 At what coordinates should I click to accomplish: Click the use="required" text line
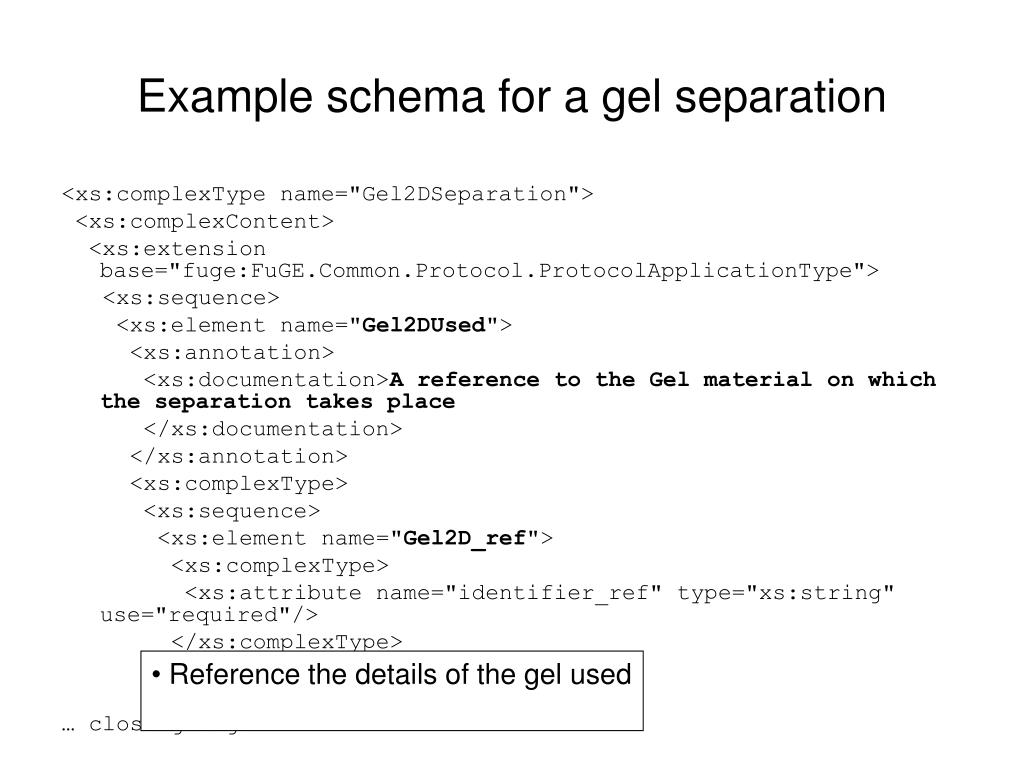pos(209,615)
